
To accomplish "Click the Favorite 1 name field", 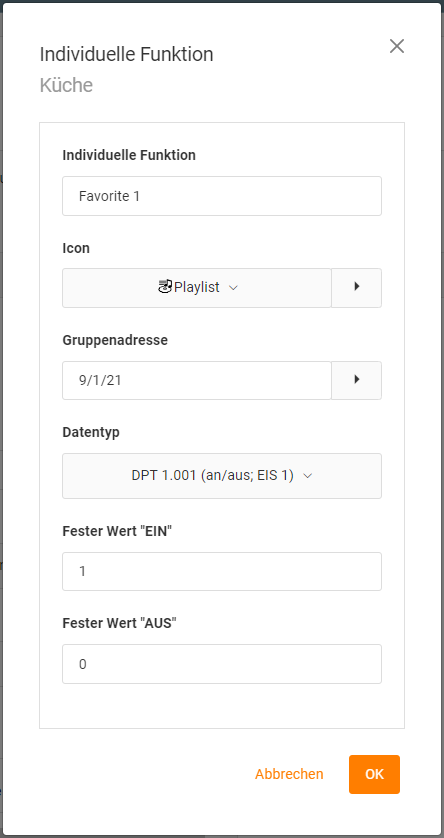I will (222, 196).
